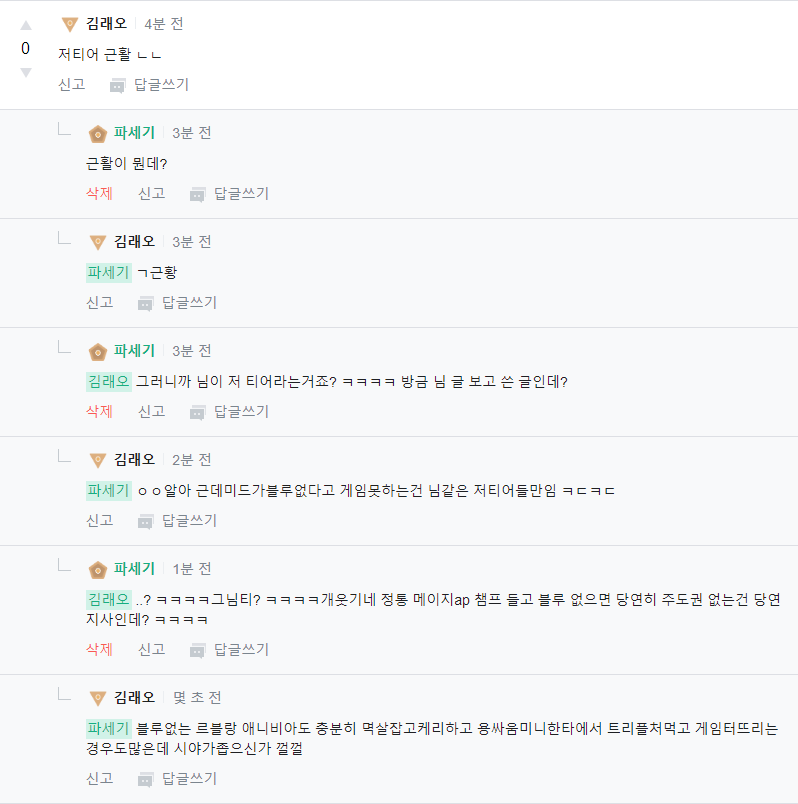
Task: Click 김래오's badge icon beside the 'ㄱ근황' reply
Action: (97, 241)
